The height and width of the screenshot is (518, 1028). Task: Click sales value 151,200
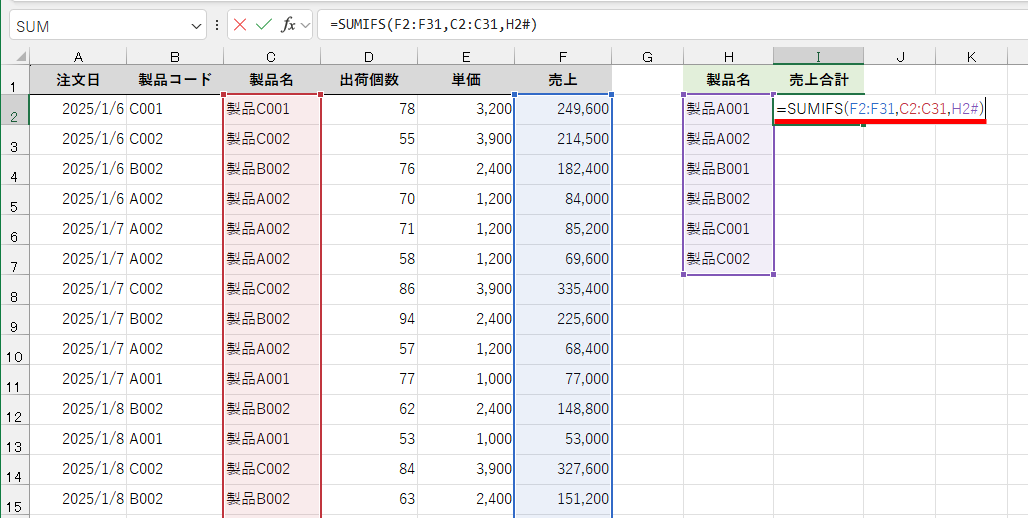coord(563,500)
